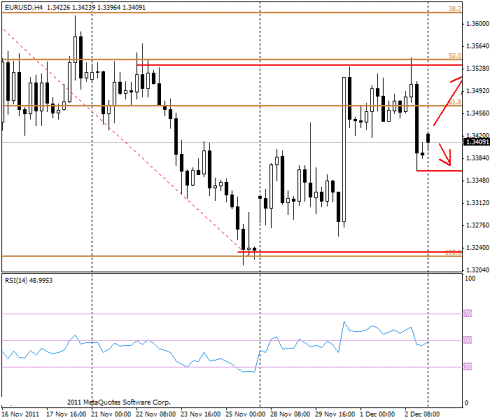Click the 23 Nov 16:00 time label
This screenshot has width=490, height=420.
click(201, 414)
